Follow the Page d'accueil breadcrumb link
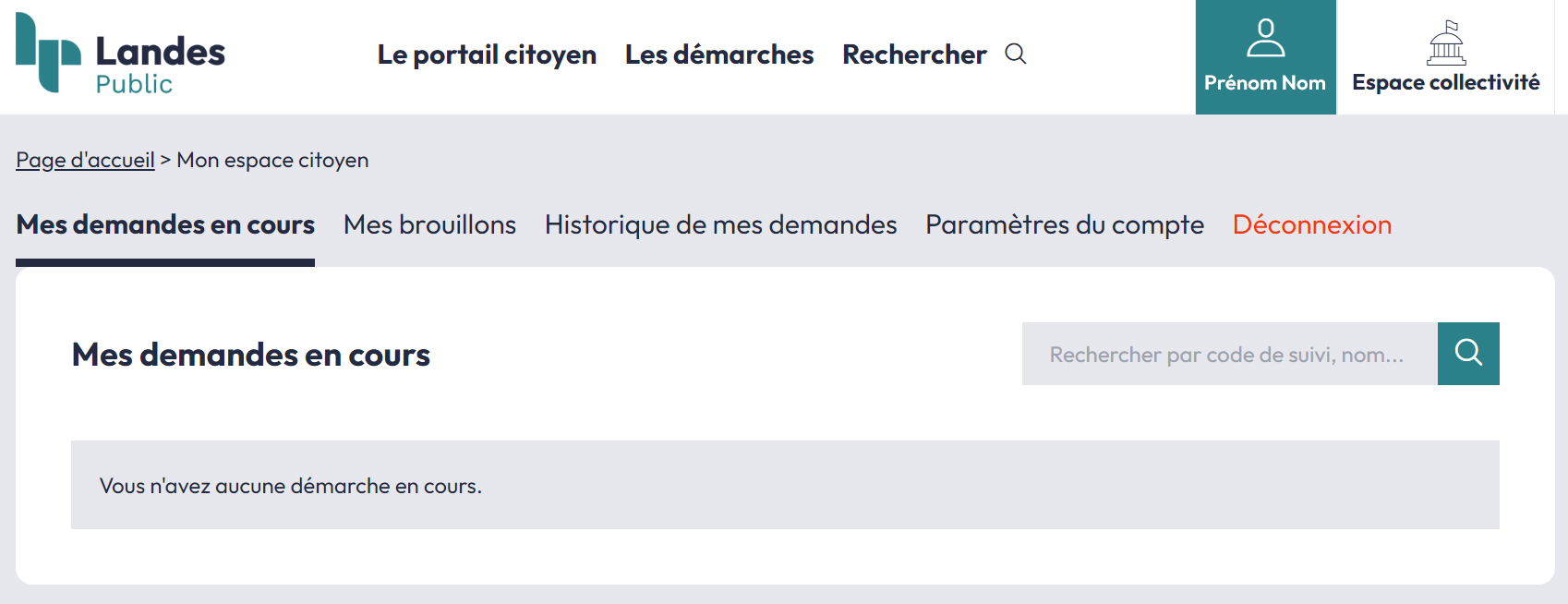 [85, 160]
